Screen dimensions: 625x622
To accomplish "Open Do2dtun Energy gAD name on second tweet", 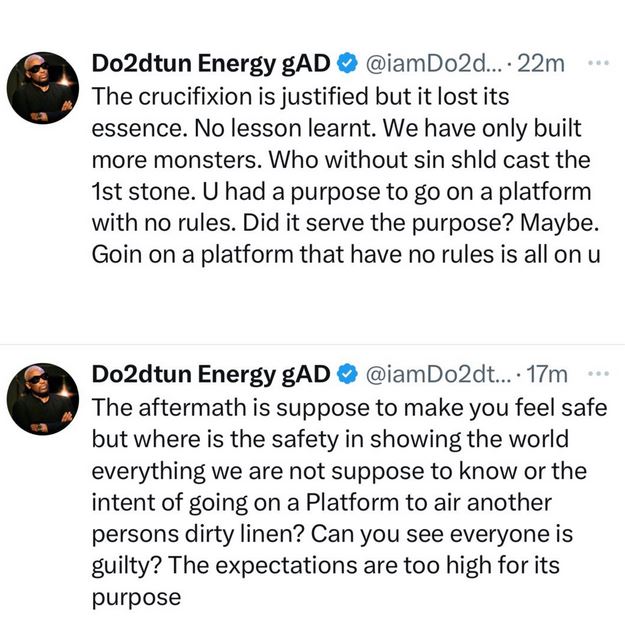I will [210, 376].
